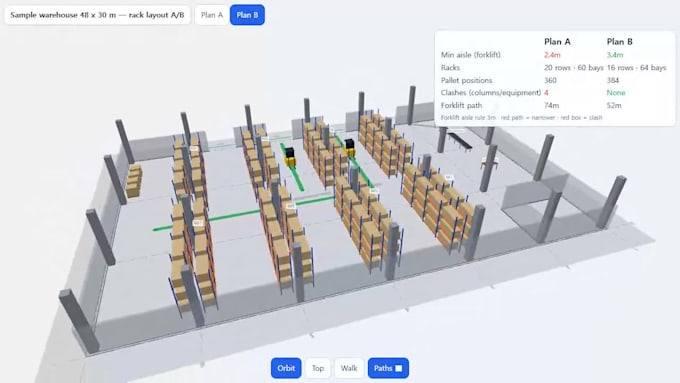The image size is (680, 383).
Task: Click the 'Pallet positions' row label
Action: click(466, 80)
